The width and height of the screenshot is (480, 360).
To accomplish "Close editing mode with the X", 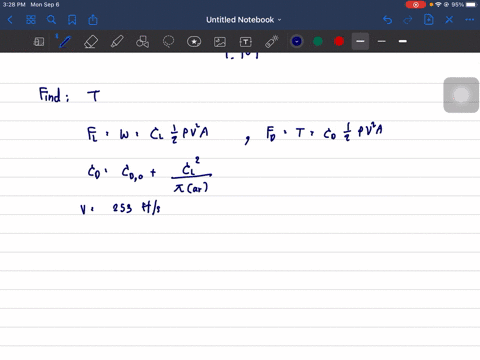I will click(449, 20).
